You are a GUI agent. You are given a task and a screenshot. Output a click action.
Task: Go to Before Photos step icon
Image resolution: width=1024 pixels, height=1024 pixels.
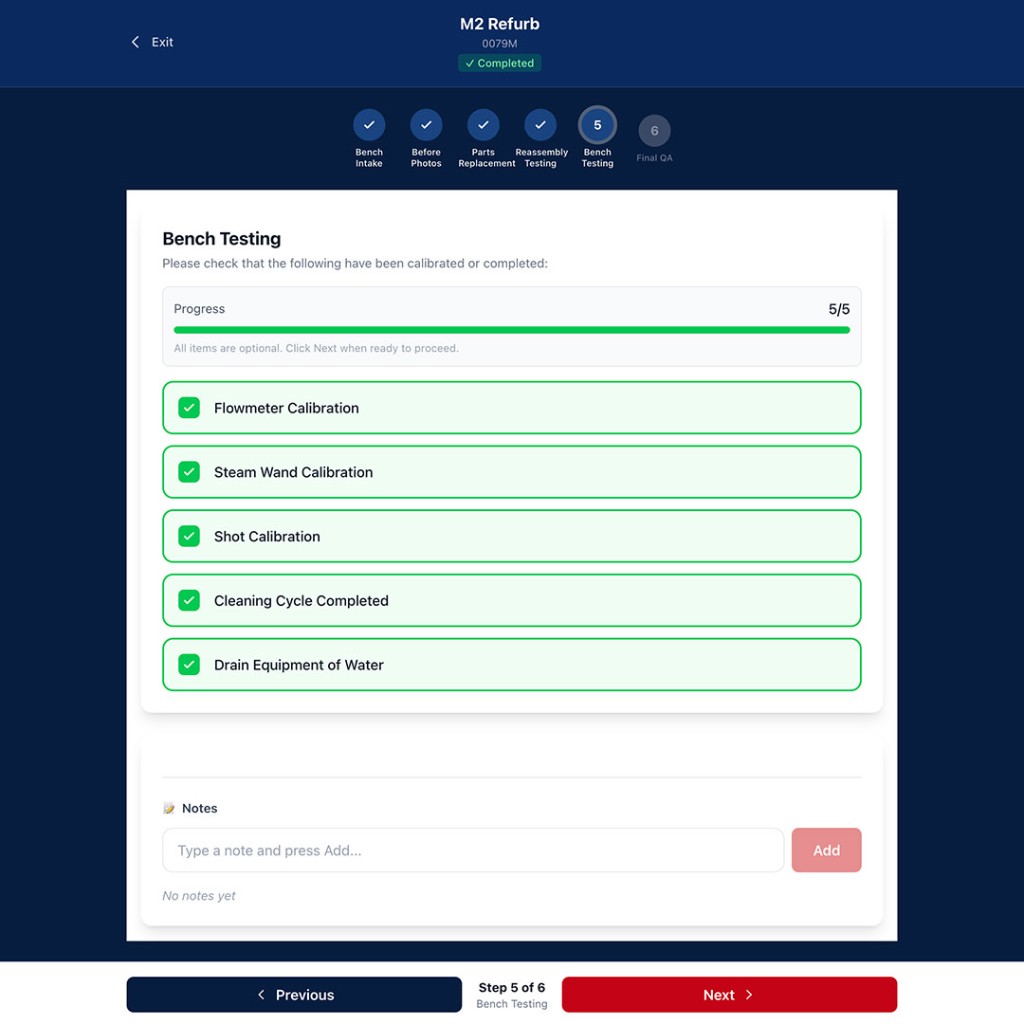(426, 125)
